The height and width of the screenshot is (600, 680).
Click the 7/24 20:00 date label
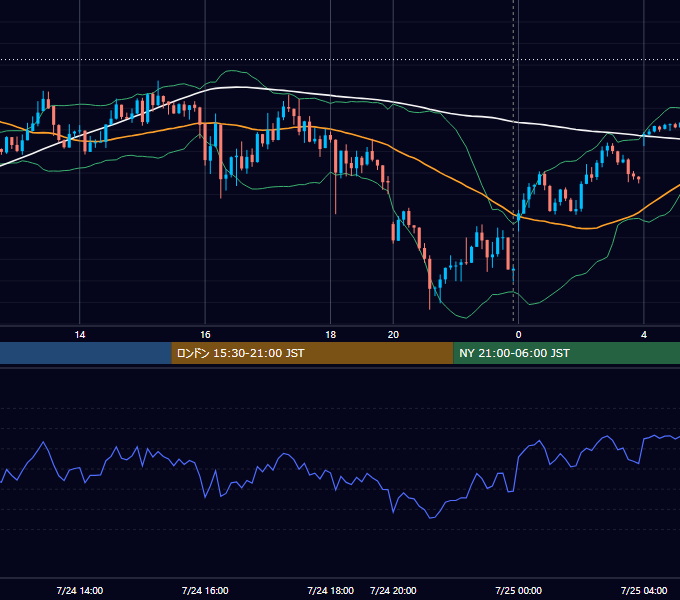click(x=393, y=590)
